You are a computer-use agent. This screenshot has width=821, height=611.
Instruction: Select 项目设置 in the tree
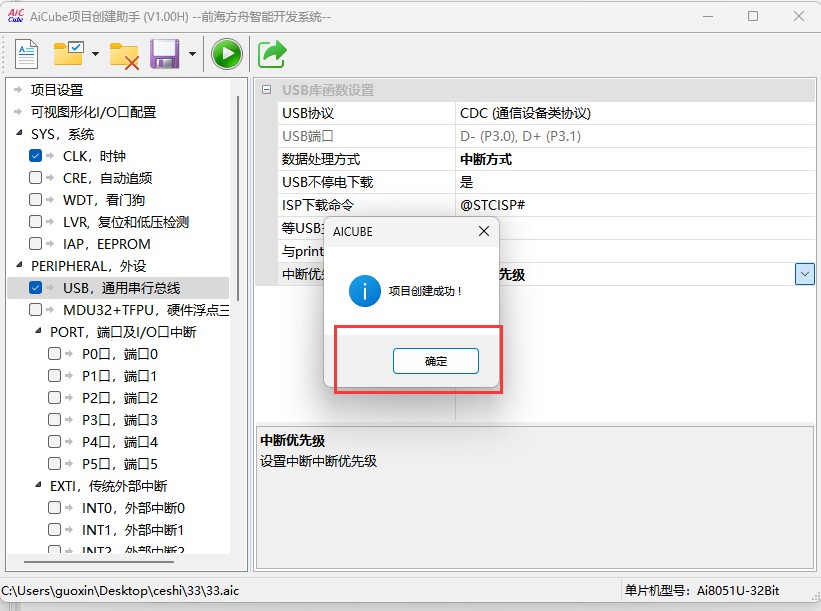tap(57, 90)
